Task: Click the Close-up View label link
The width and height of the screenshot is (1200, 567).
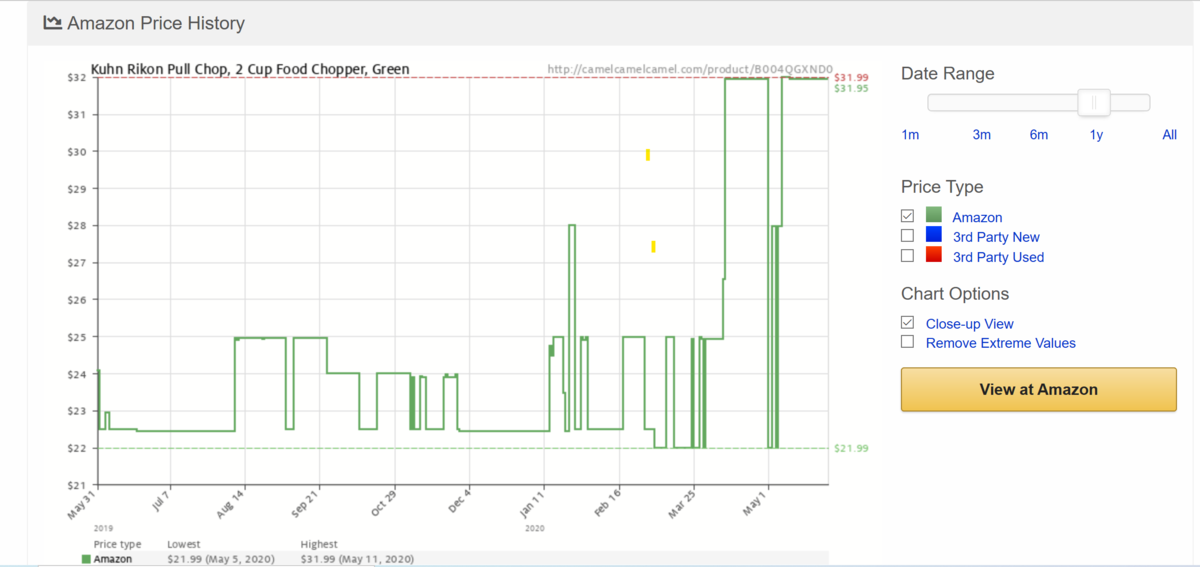Action: pyautogui.click(x=970, y=324)
